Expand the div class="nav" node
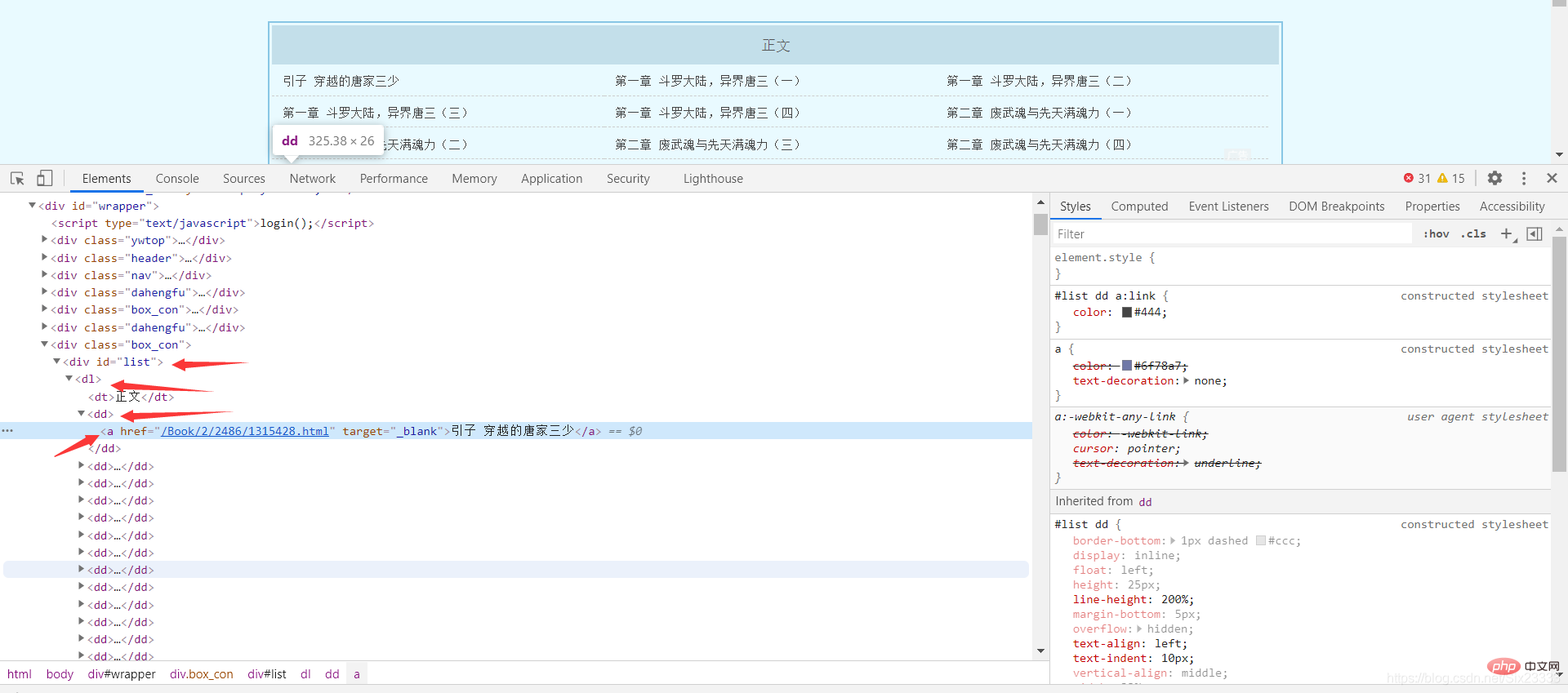This screenshot has height=693, width=1568. [x=44, y=275]
